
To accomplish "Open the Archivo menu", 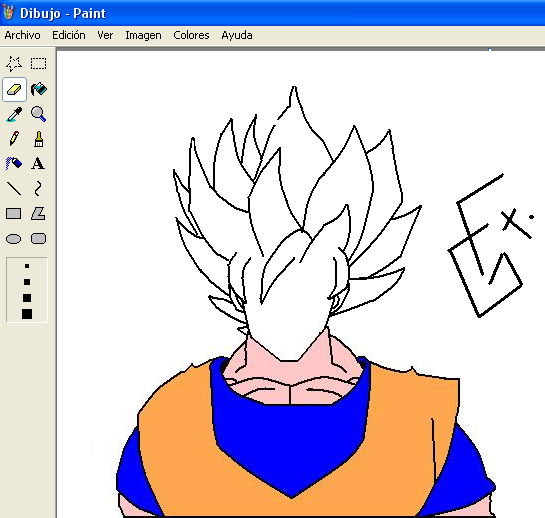I will tap(22, 35).
